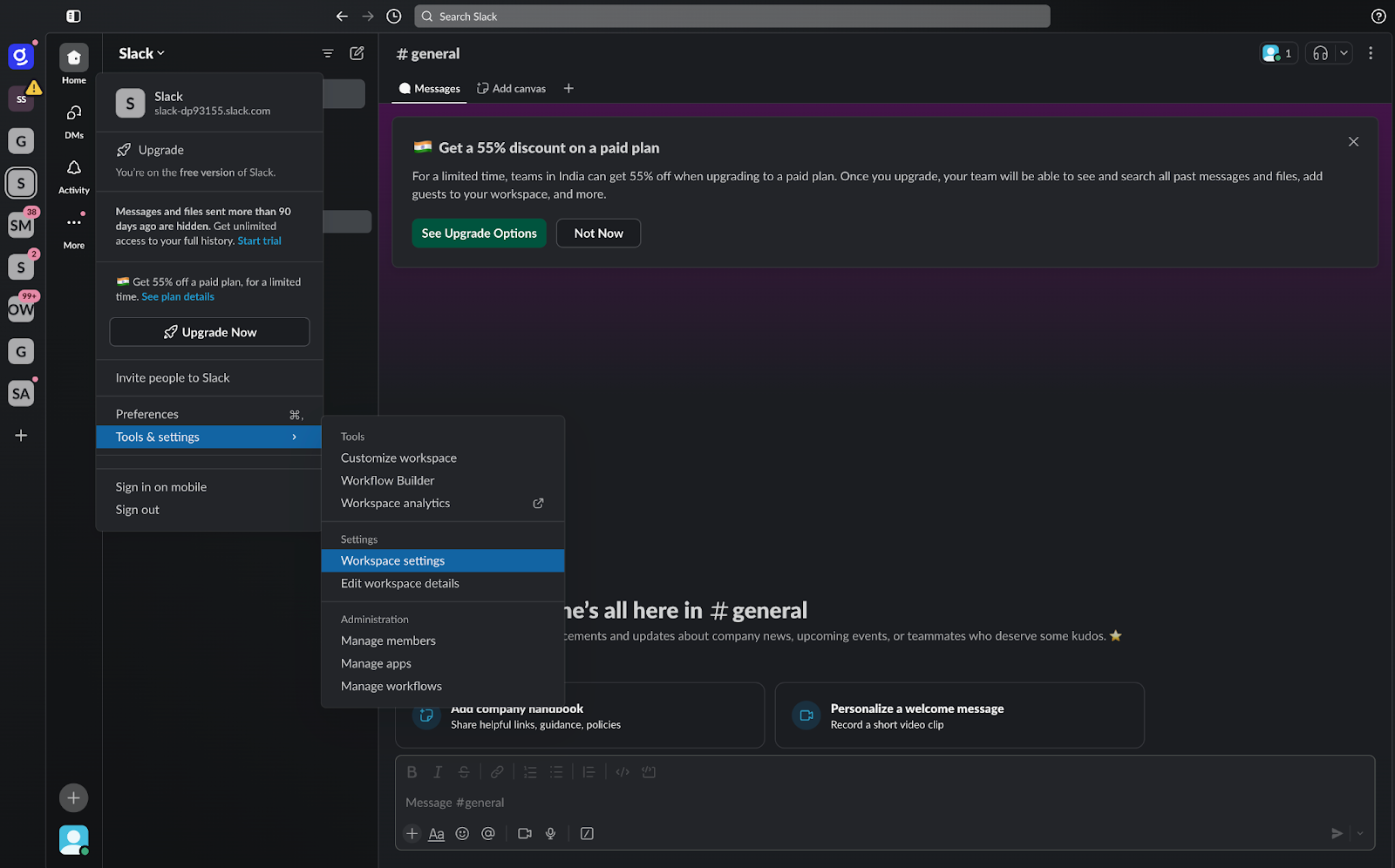
Task: Click the new message compose icon
Action: pos(356,53)
